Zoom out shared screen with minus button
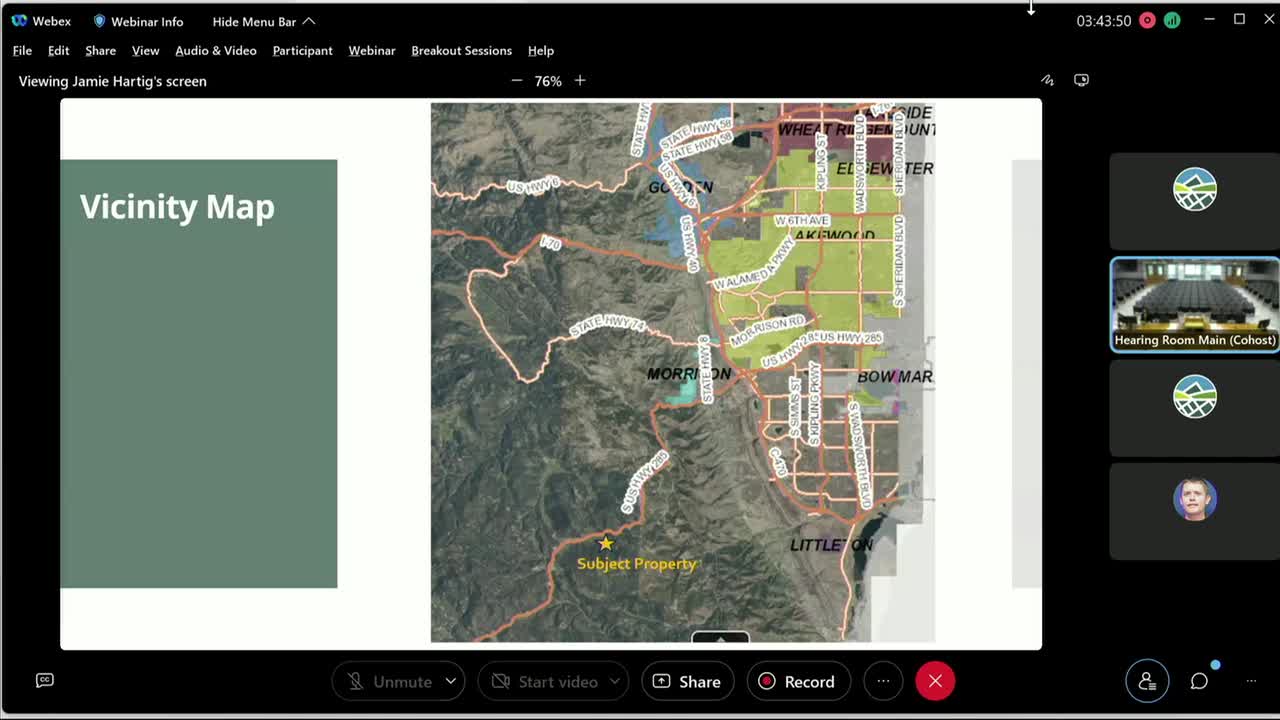This screenshot has width=1280, height=720. [516, 80]
